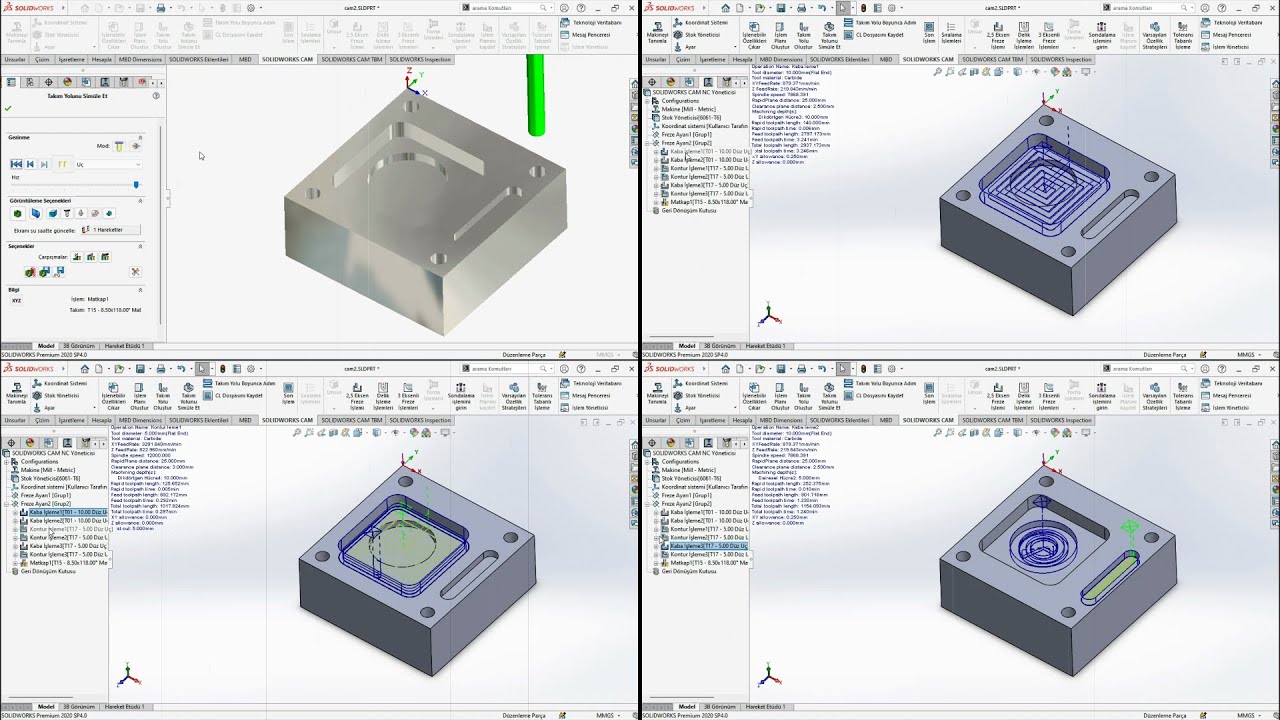Collapse the Seçenekler section
Viewport: 1280px width, 720px height.
point(140,246)
